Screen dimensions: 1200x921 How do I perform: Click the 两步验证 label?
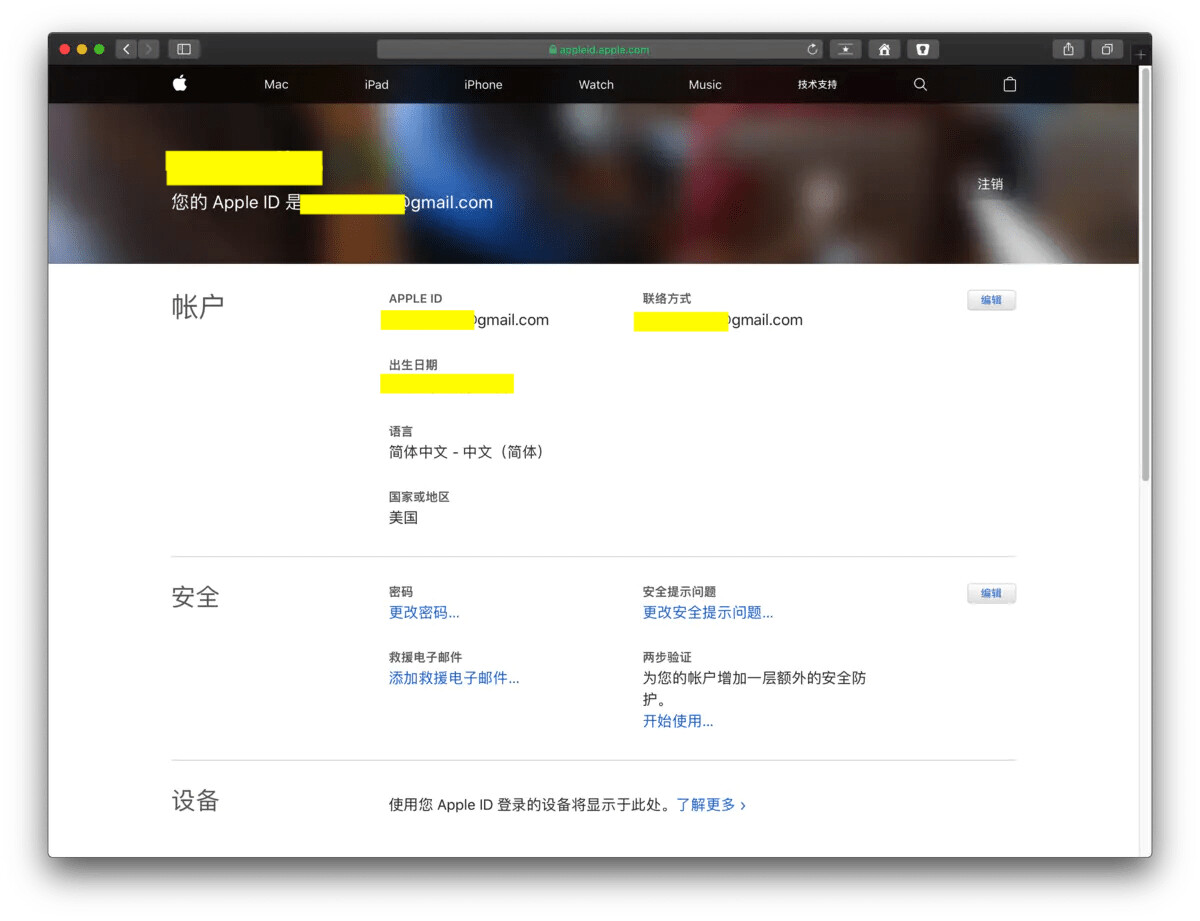(x=667, y=658)
